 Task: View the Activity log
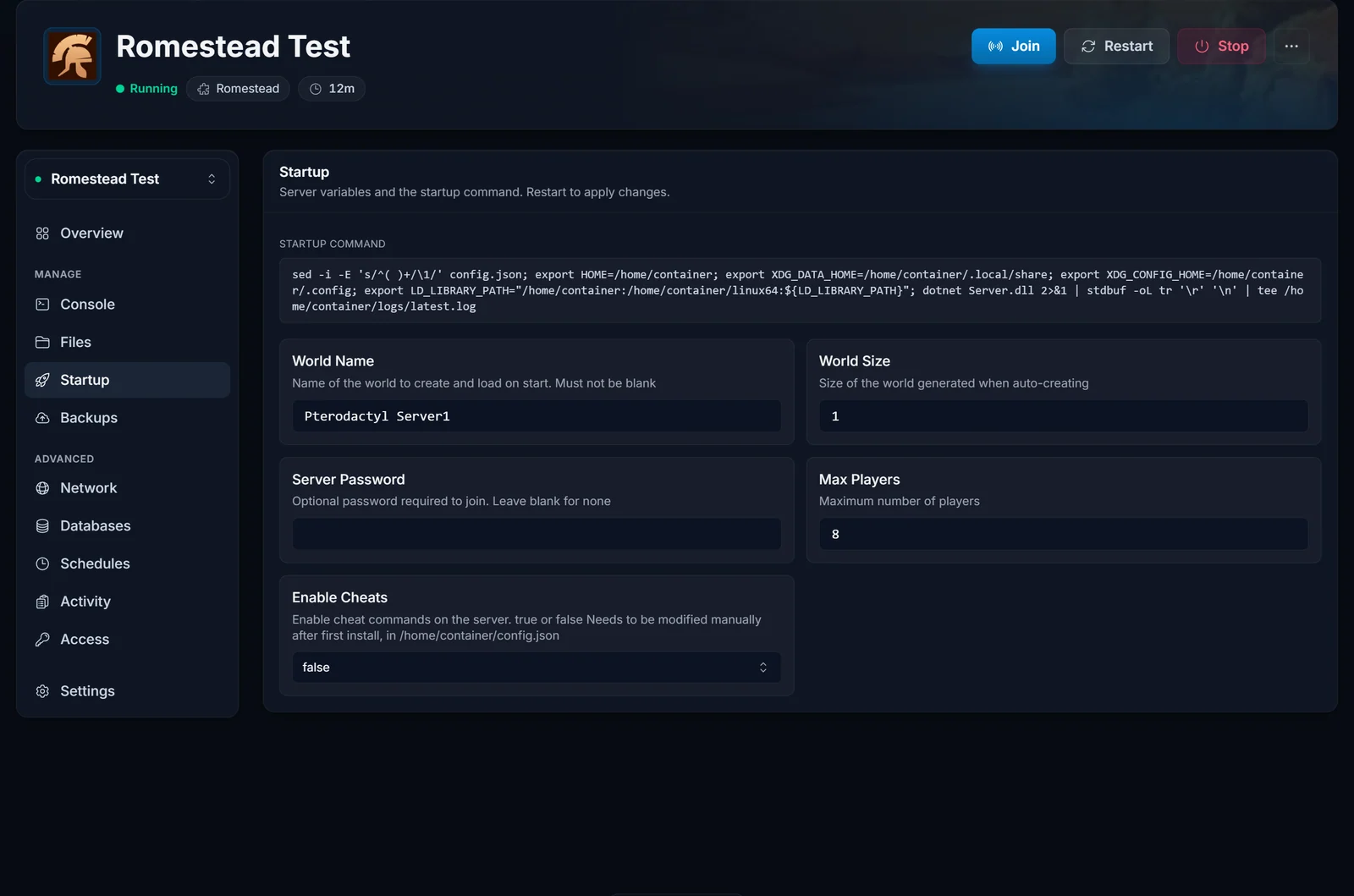(x=127, y=602)
